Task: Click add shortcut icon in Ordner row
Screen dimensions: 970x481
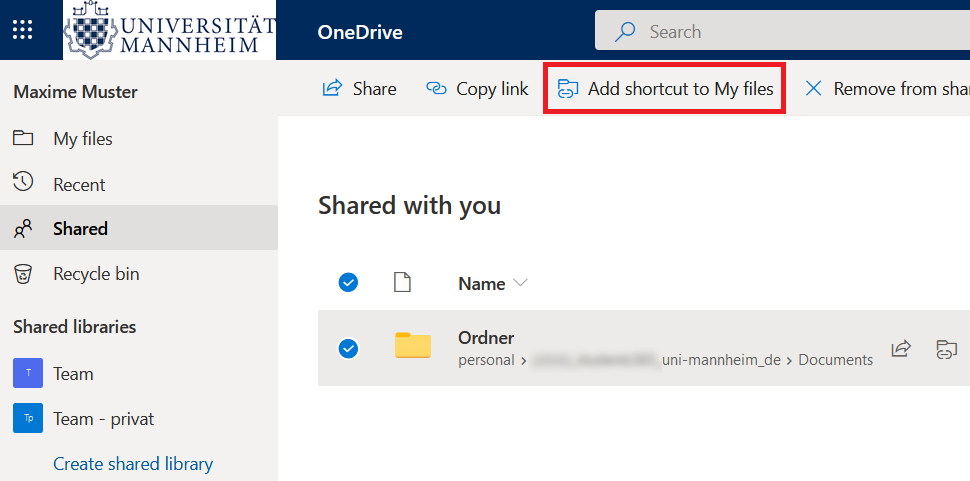Action: [x=946, y=349]
